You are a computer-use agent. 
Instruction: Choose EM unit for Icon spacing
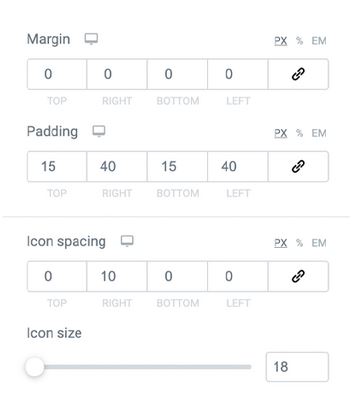coord(319,243)
